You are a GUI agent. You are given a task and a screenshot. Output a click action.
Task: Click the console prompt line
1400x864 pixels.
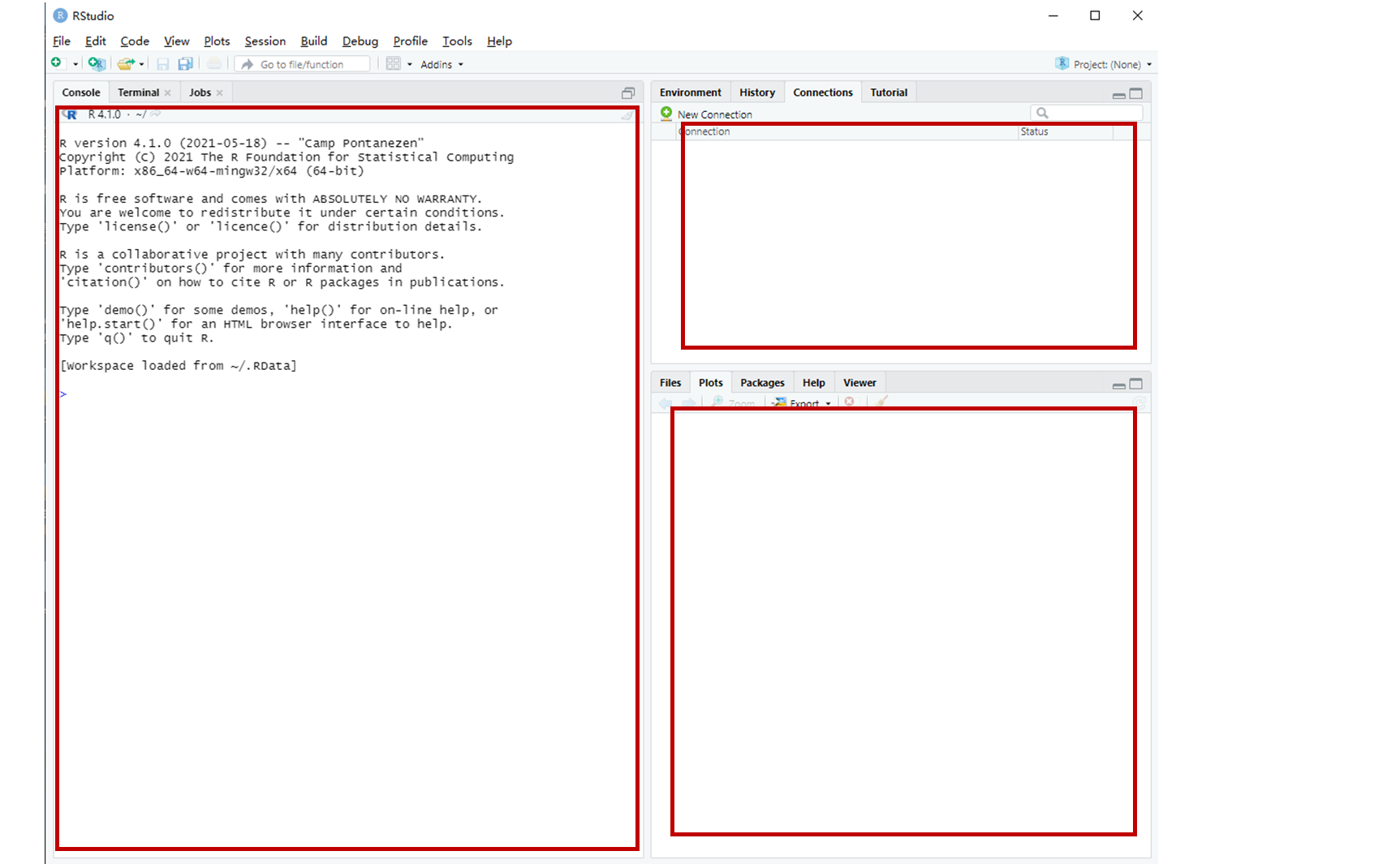(x=347, y=394)
